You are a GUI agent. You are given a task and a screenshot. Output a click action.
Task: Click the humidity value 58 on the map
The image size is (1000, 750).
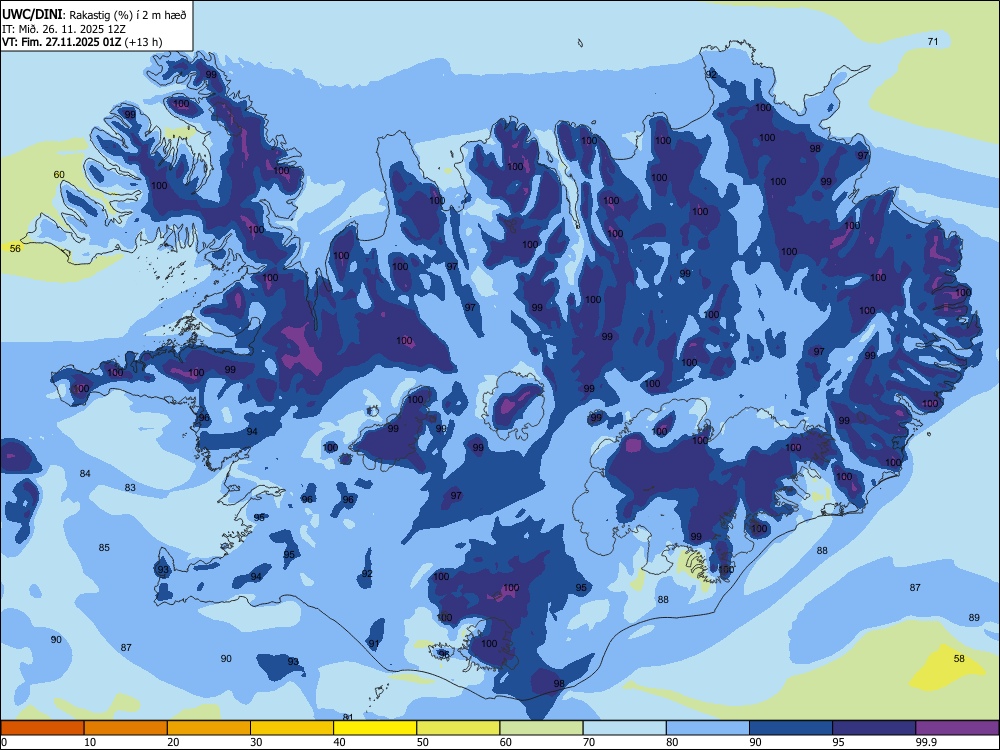tap(959, 659)
